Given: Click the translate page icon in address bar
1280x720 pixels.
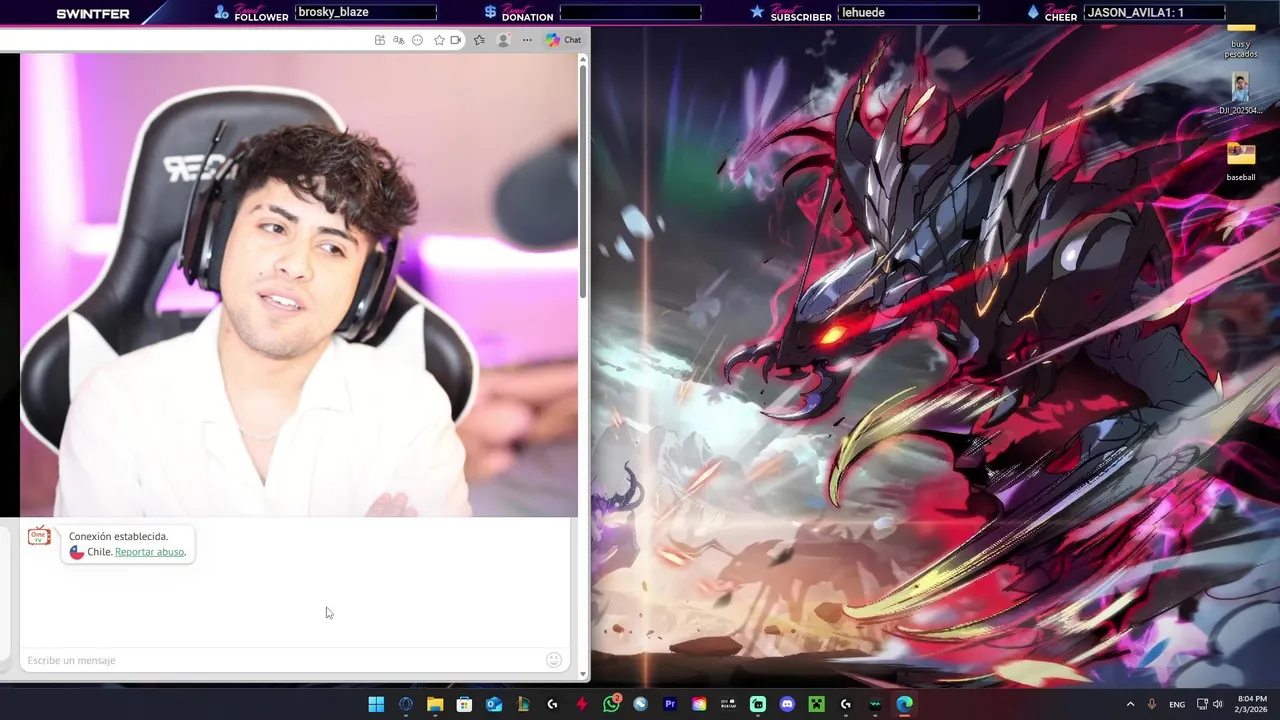Looking at the screenshot, I should pos(398,40).
